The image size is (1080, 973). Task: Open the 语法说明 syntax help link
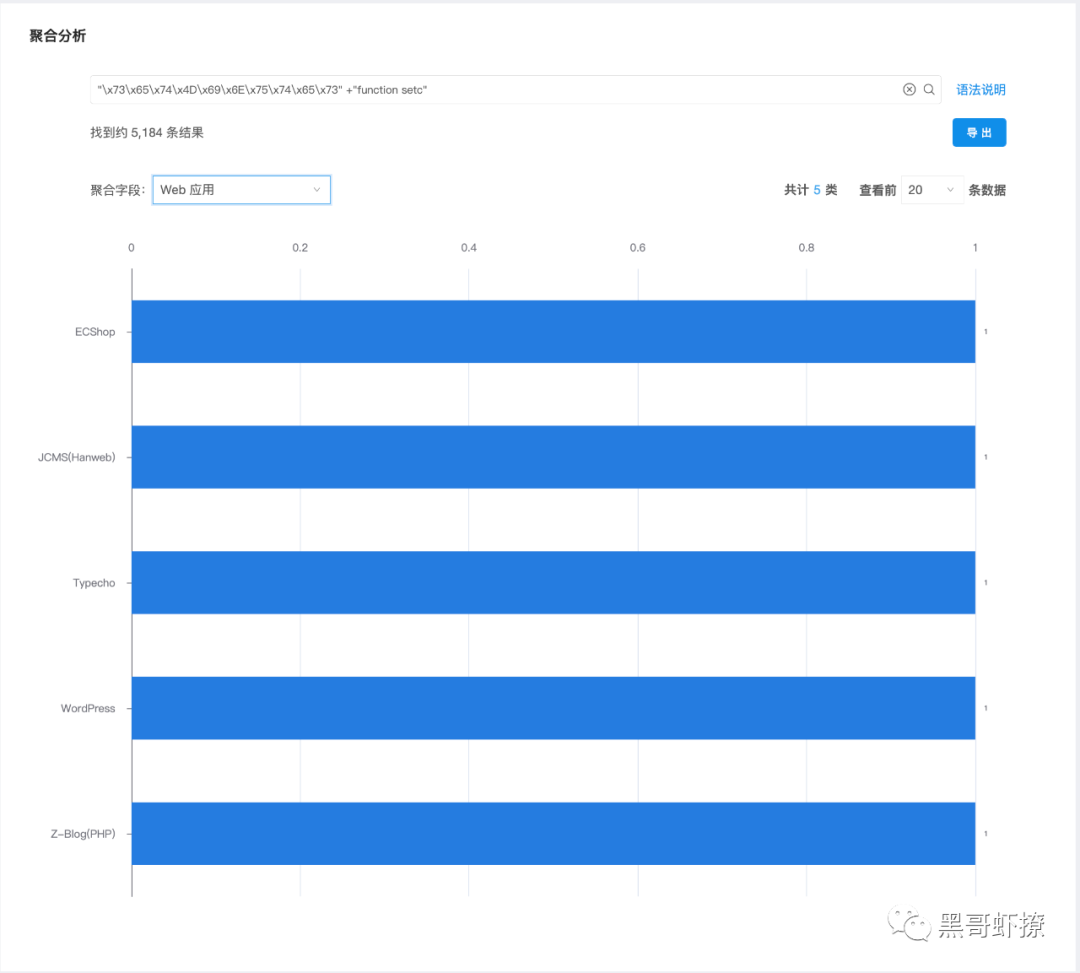pos(981,90)
